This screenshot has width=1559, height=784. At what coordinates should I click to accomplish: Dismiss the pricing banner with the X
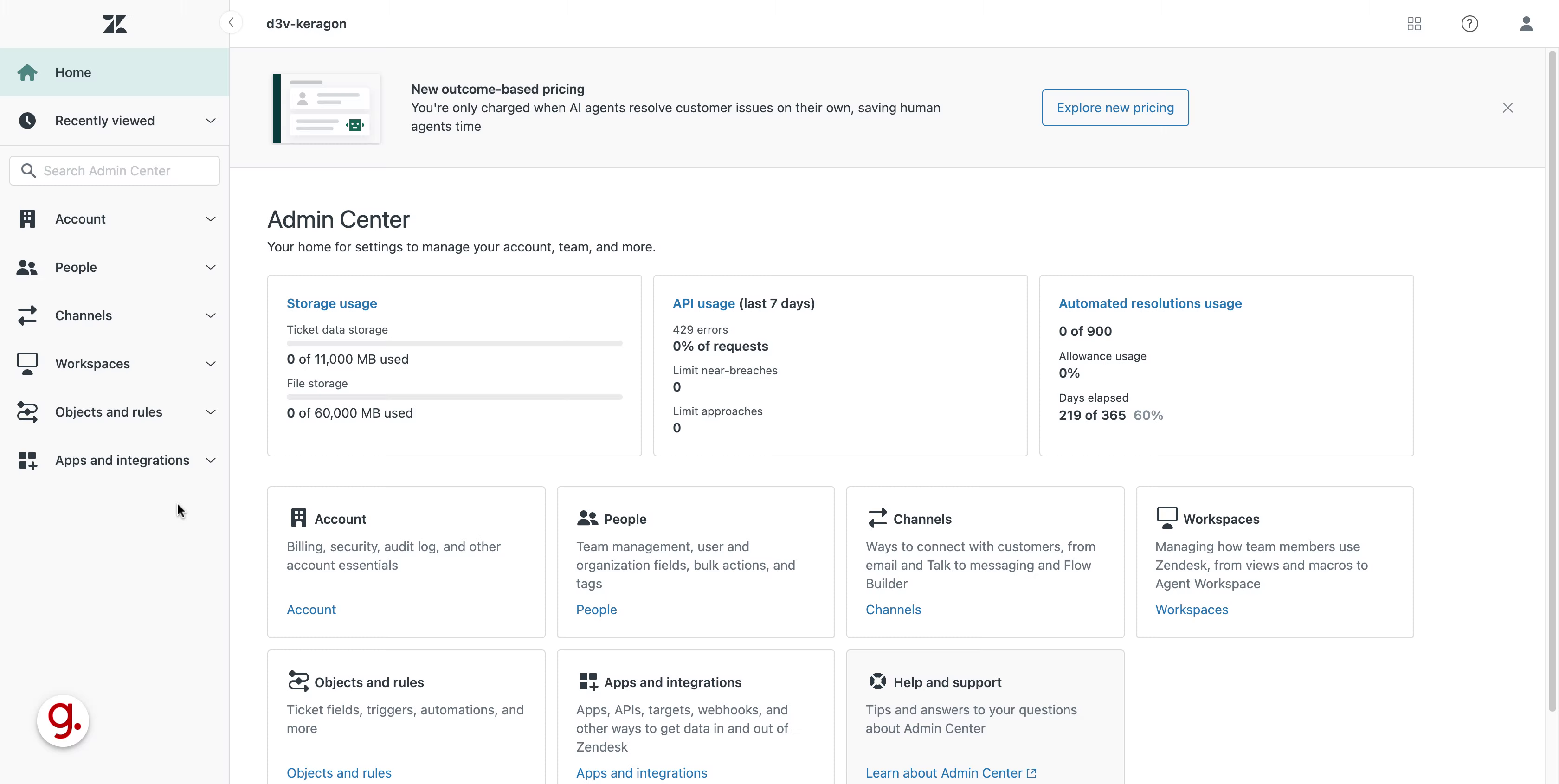click(x=1507, y=108)
